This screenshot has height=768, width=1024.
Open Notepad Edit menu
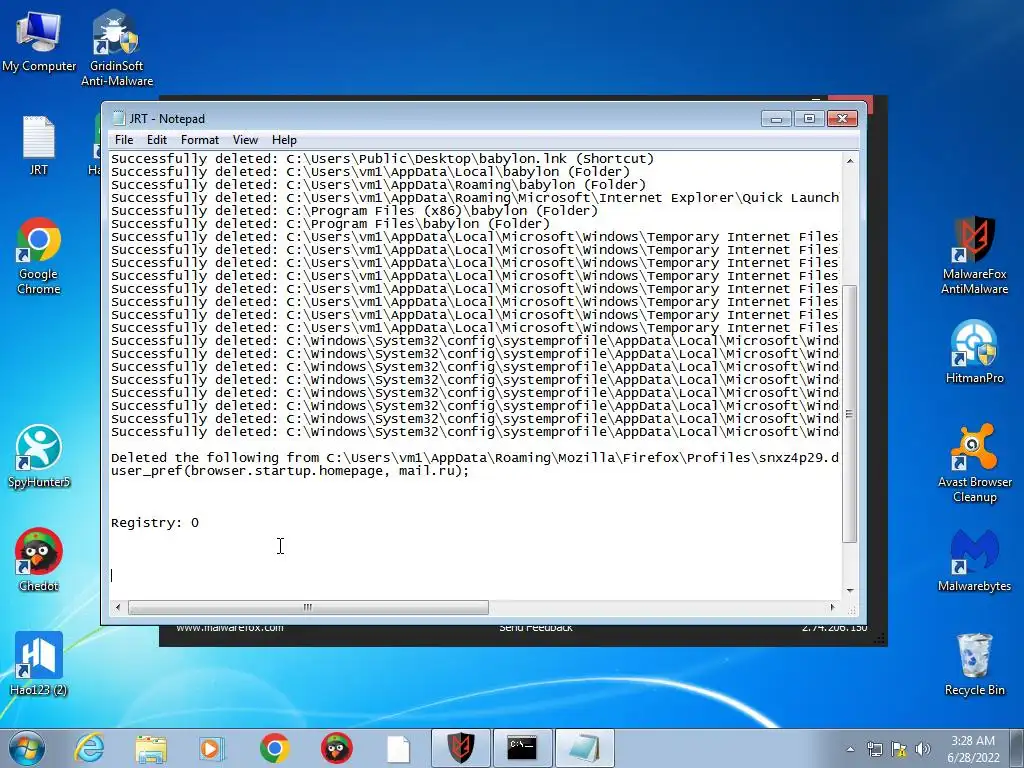coord(157,140)
